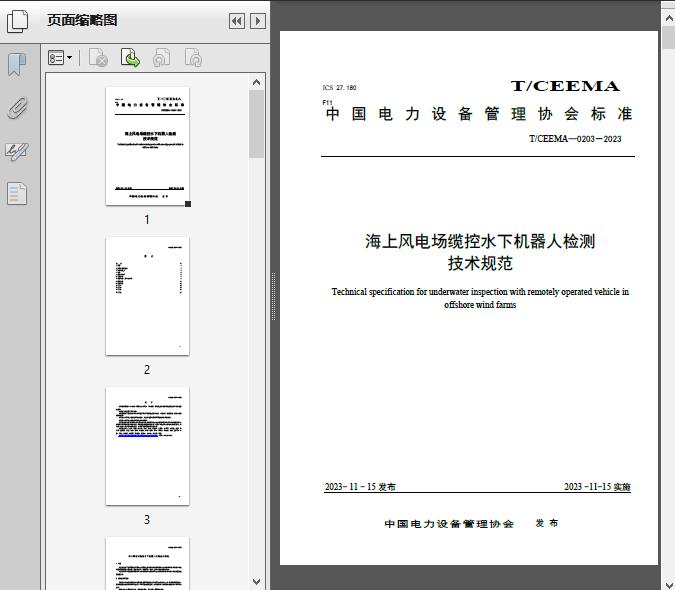Open the Attachments paperclip panel
The height and width of the screenshot is (590, 675).
tap(17, 108)
